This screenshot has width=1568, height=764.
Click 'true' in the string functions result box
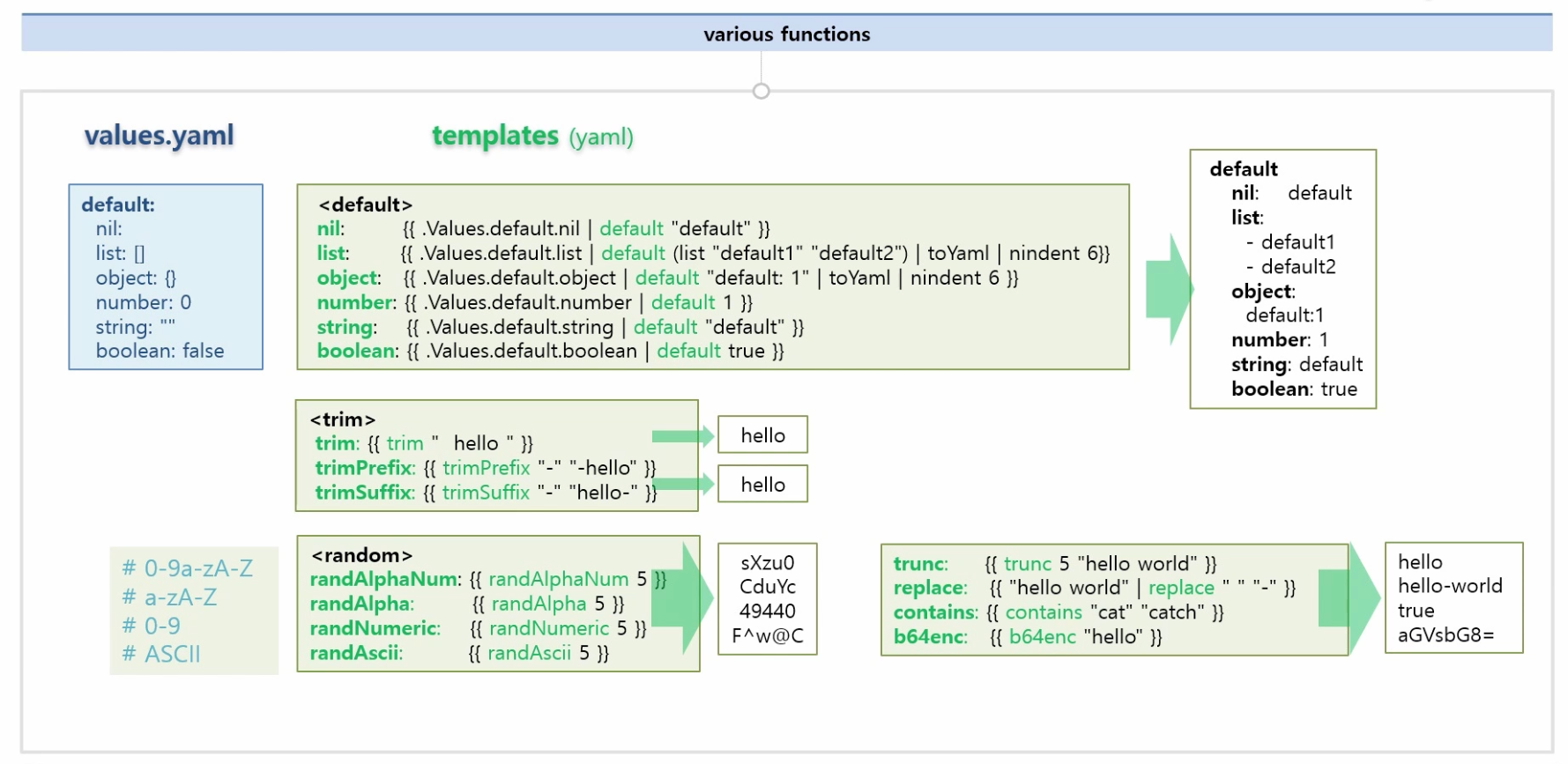[x=1416, y=611]
